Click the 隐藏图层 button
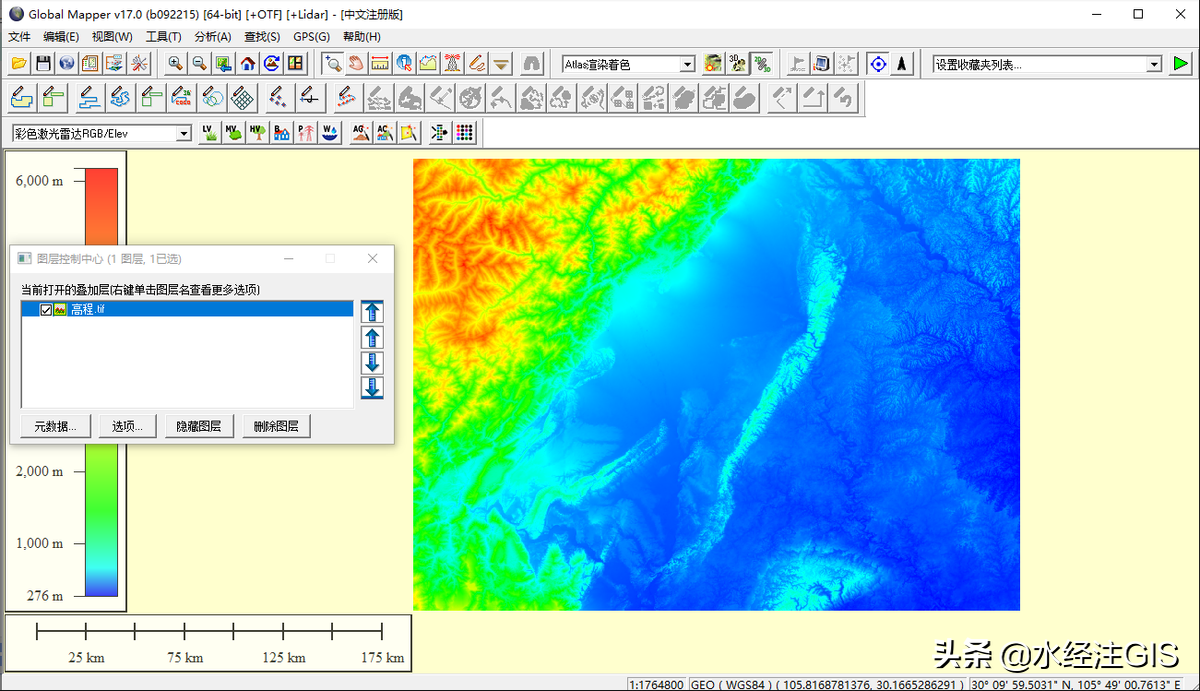This screenshot has width=1200, height=691. tap(199, 426)
